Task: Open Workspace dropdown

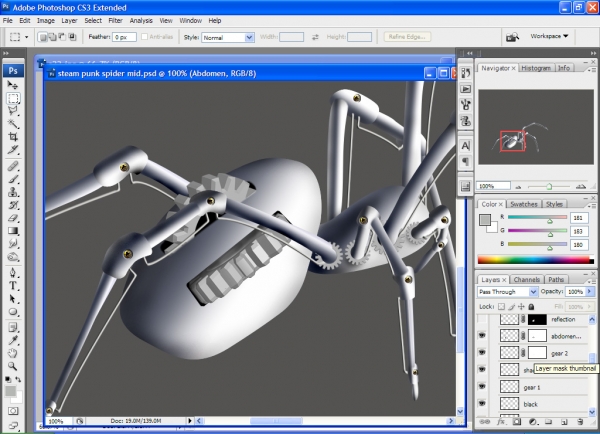Action: (x=549, y=36)
